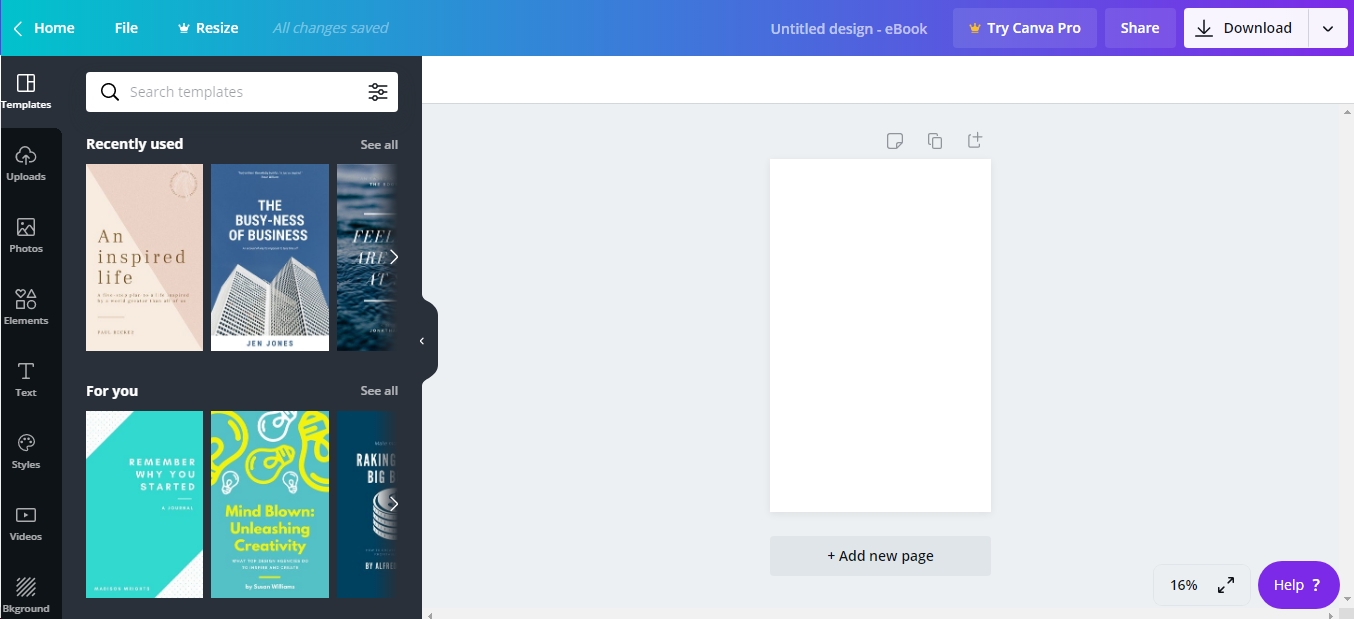This screenshot has height=619, width=1354.
Task: Select the Mind Blown: Unleashing Creativity template
Action: pyautogui.click(x=269, y=504)
